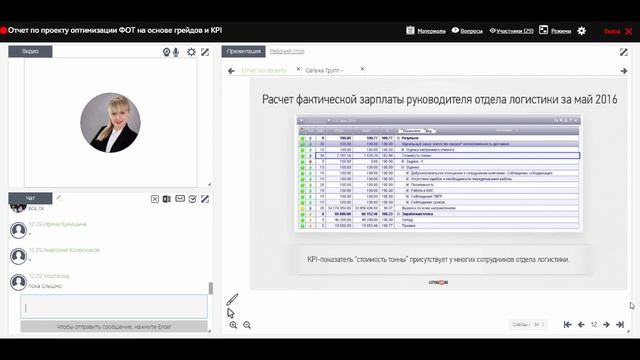Switch to the Рабочий стол tab

tap(287, 51)
